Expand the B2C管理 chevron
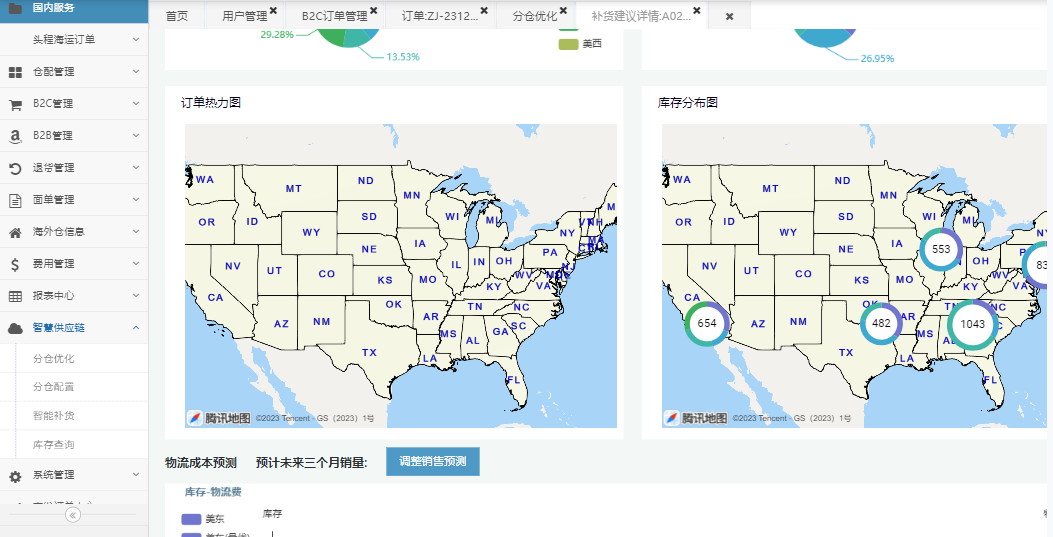1053x537 pixels. [136, 103]
